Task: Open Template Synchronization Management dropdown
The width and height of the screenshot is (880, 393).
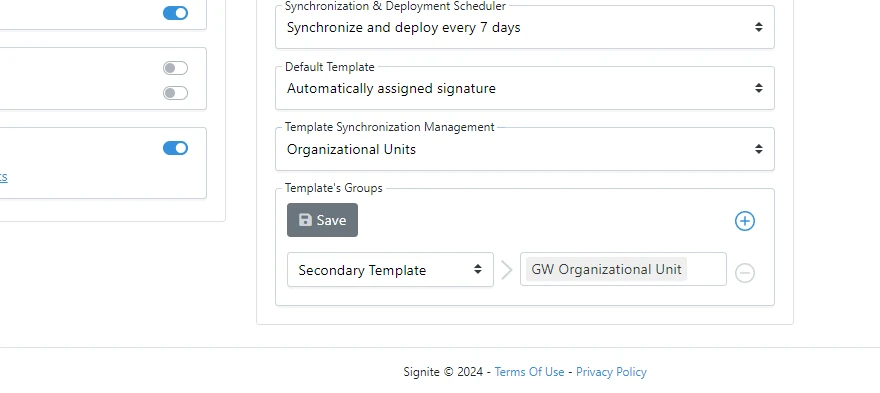Action: click(x=525, y=149)
